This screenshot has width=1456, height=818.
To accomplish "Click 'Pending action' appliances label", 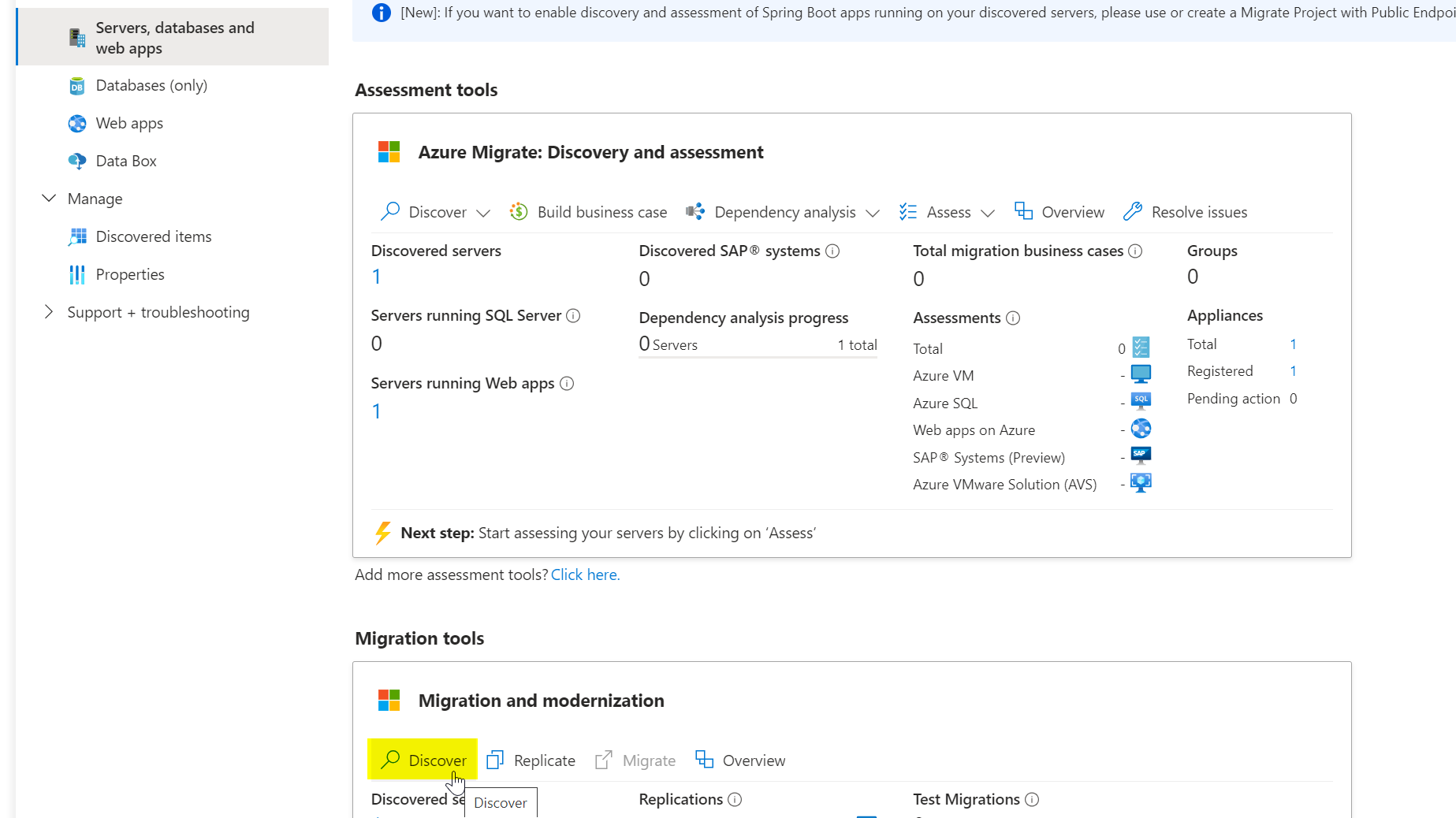I will (x=1234, y=399).
